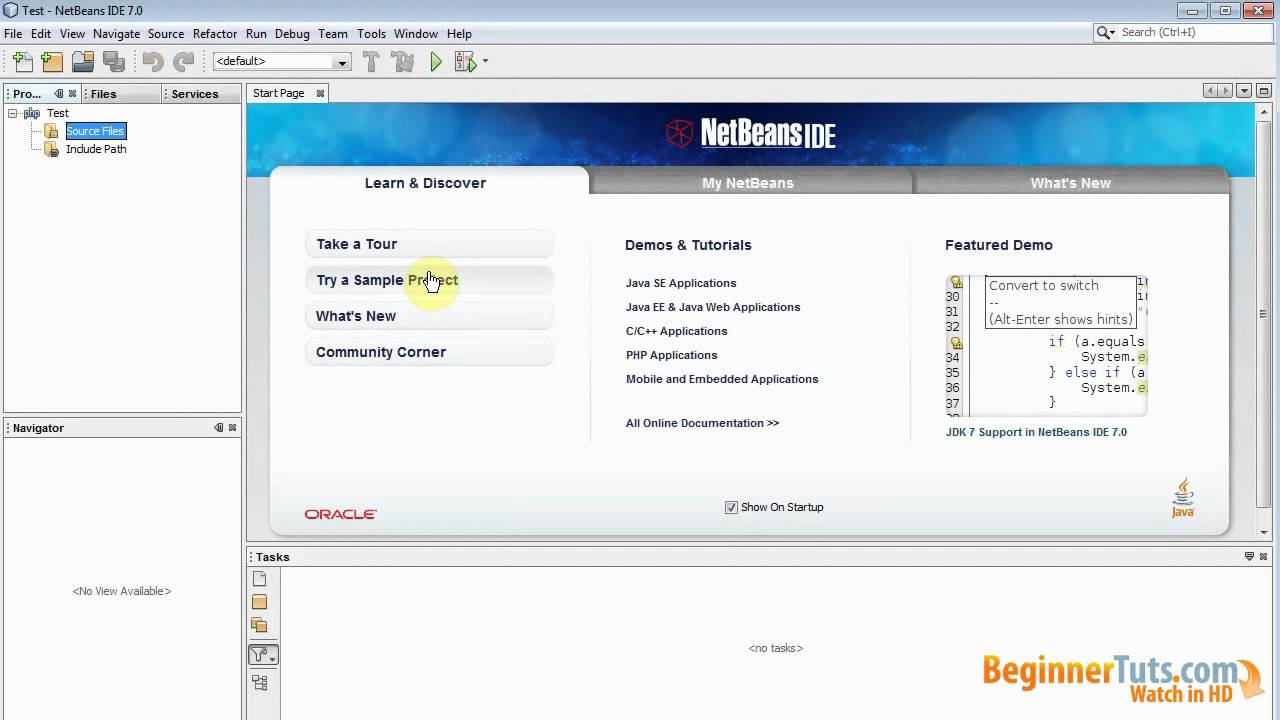1280x720 pixels.
Task: Open Java EE & Java Web Applications link
Action: click(713, 307)
